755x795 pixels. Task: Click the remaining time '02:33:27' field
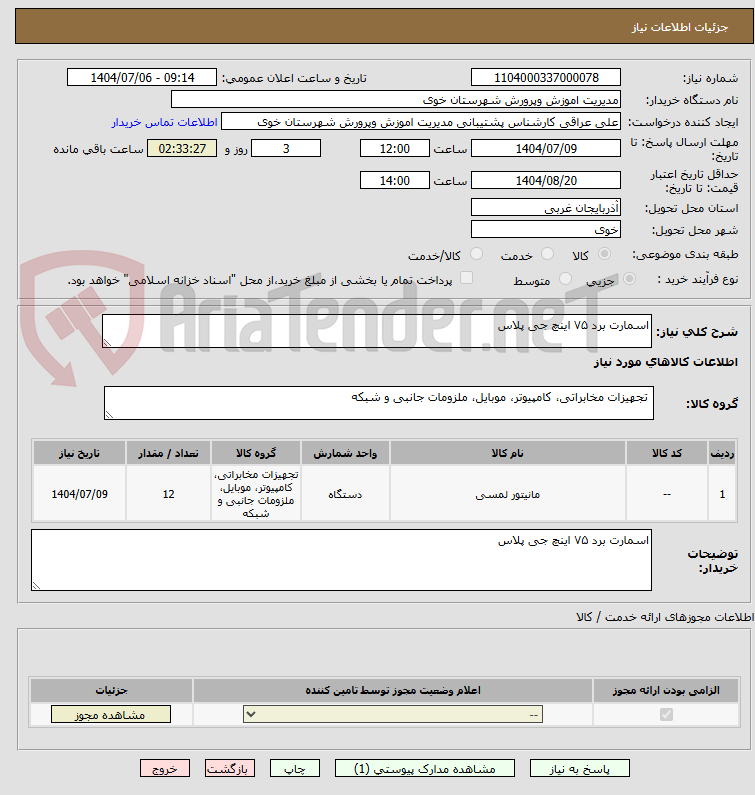pos(182,149)
